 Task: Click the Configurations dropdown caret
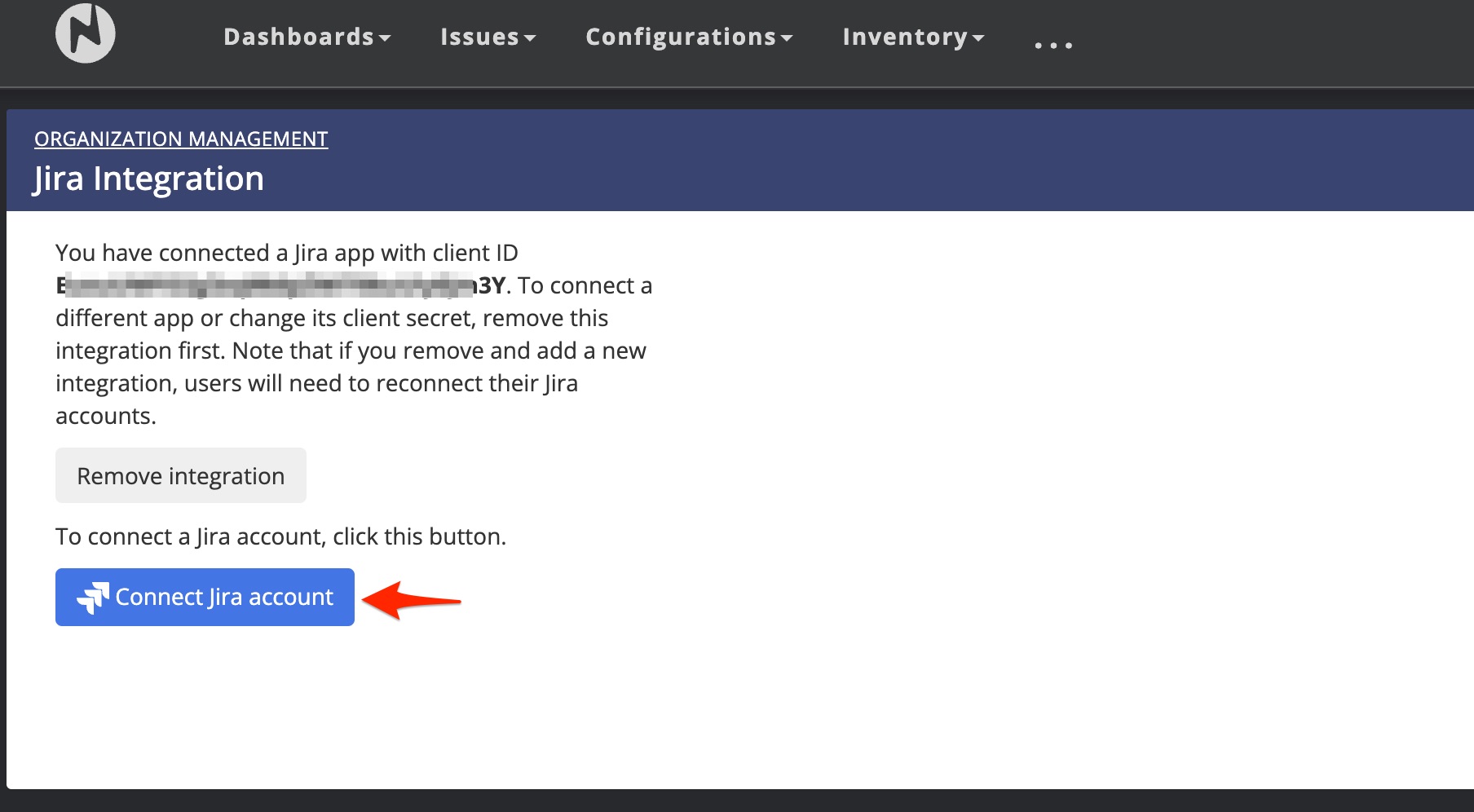(x=785, y=38)
